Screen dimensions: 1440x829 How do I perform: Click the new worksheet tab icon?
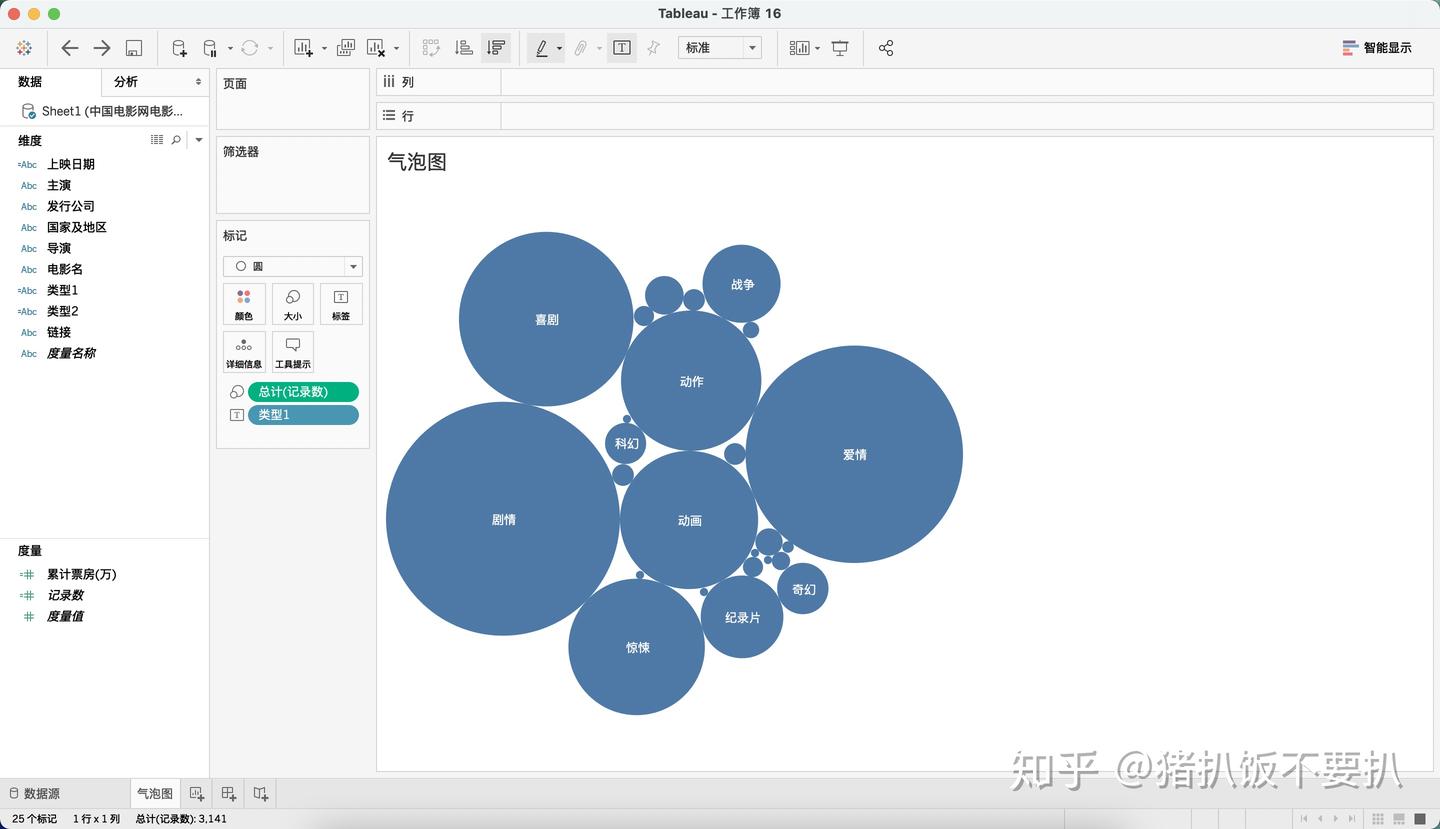pos(197,794)
